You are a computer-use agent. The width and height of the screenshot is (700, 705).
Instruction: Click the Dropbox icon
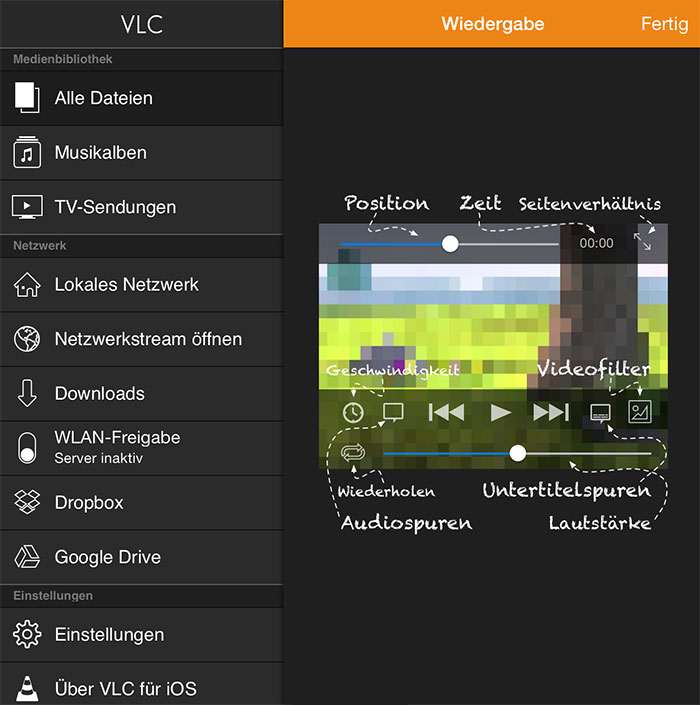(27, 502)
